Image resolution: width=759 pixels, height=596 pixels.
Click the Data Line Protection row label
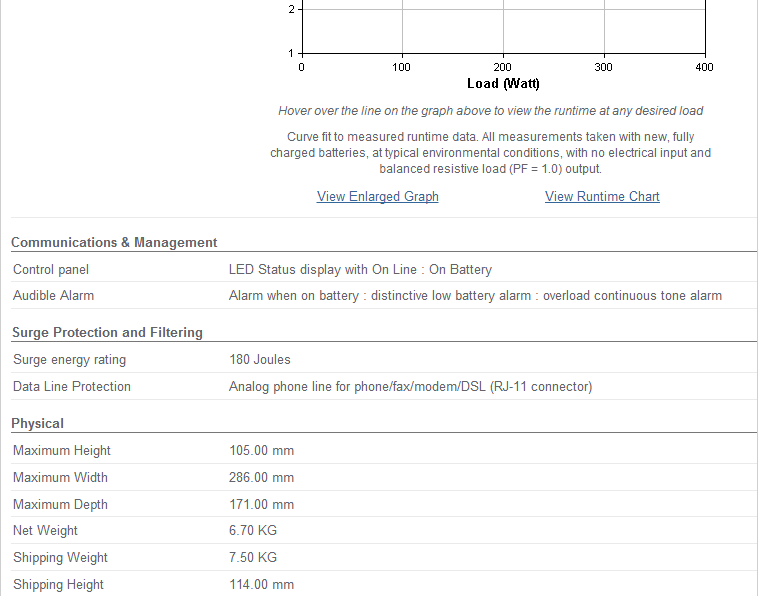pyautogui.click(x=72, y=387)
